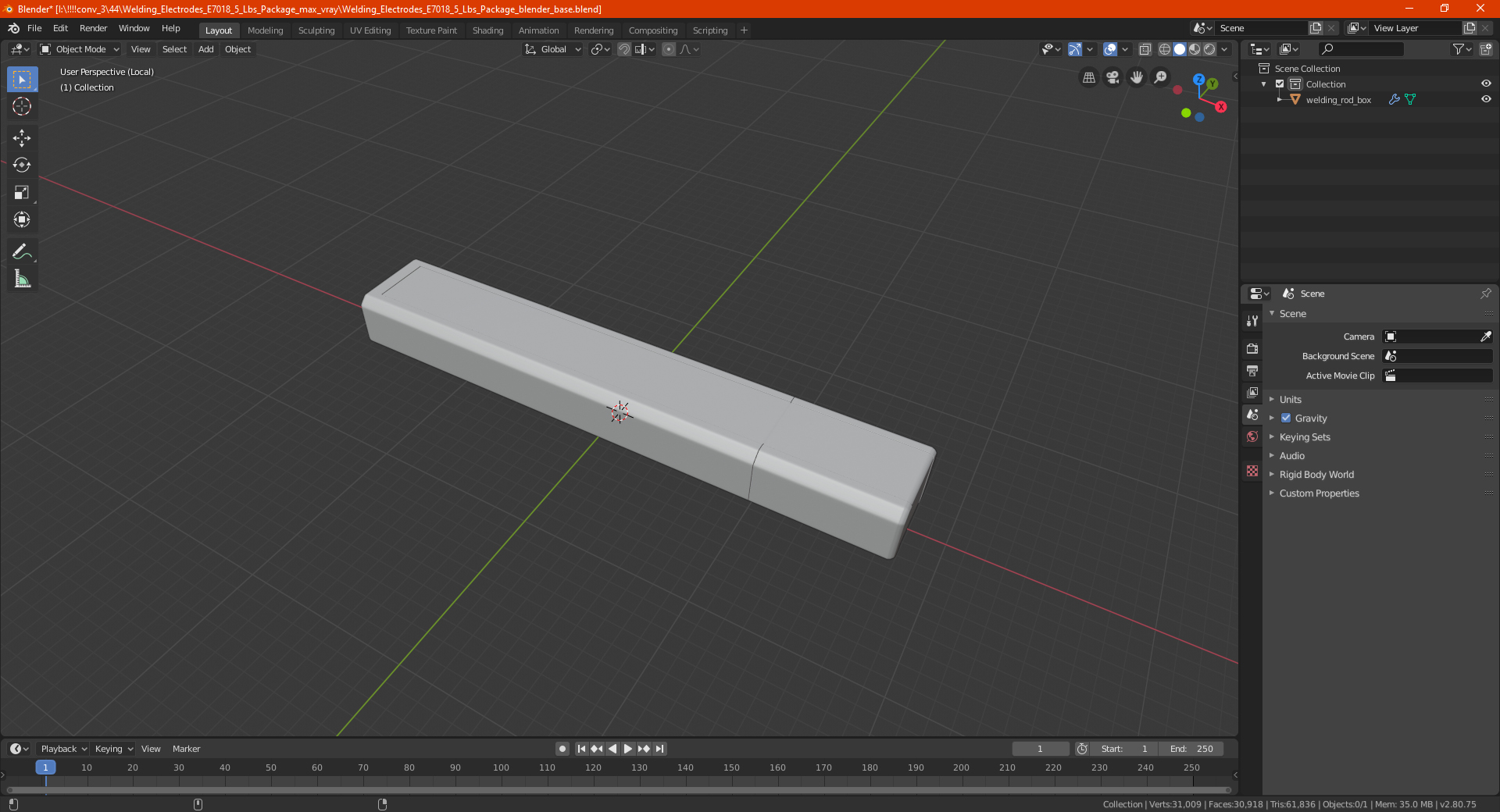This screenshot has height=812, width=1500.
Task: Click the current frame number field
Action: click(x=1041, y=749)
